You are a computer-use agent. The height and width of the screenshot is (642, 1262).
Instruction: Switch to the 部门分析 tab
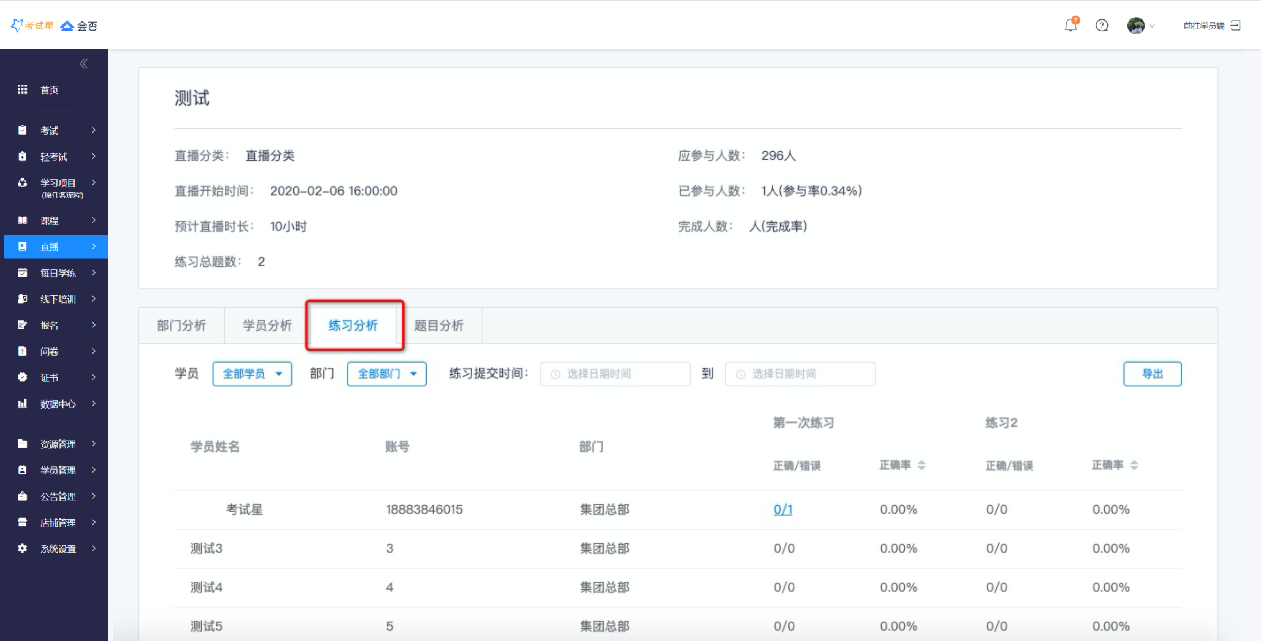click(x=181, y=326)
